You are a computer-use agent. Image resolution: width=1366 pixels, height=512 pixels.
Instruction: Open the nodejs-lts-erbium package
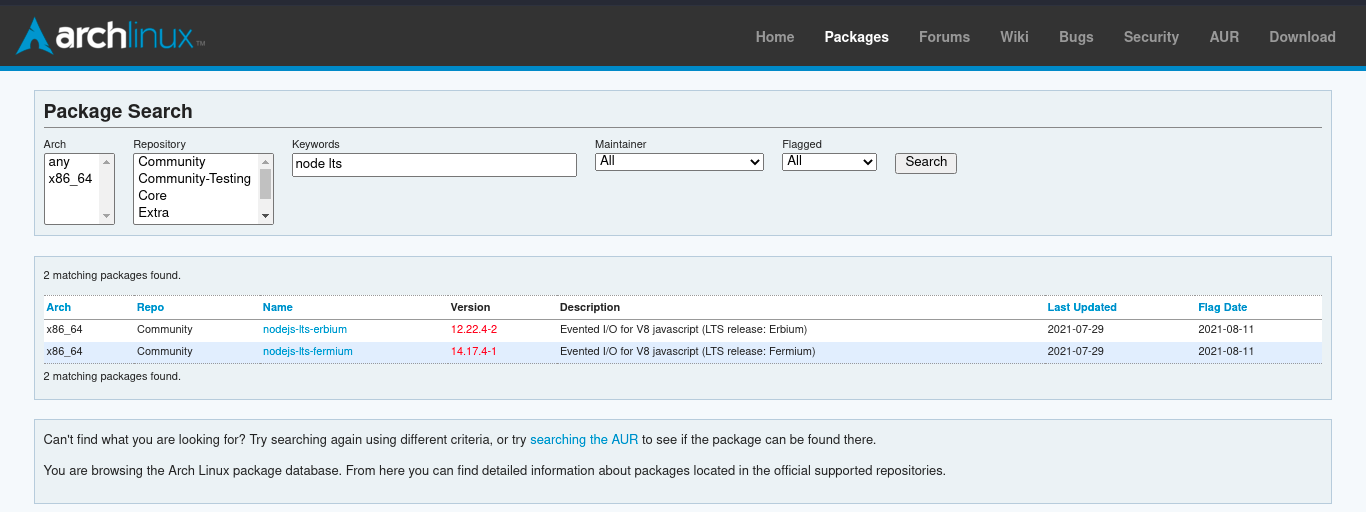tap(305, 329)
